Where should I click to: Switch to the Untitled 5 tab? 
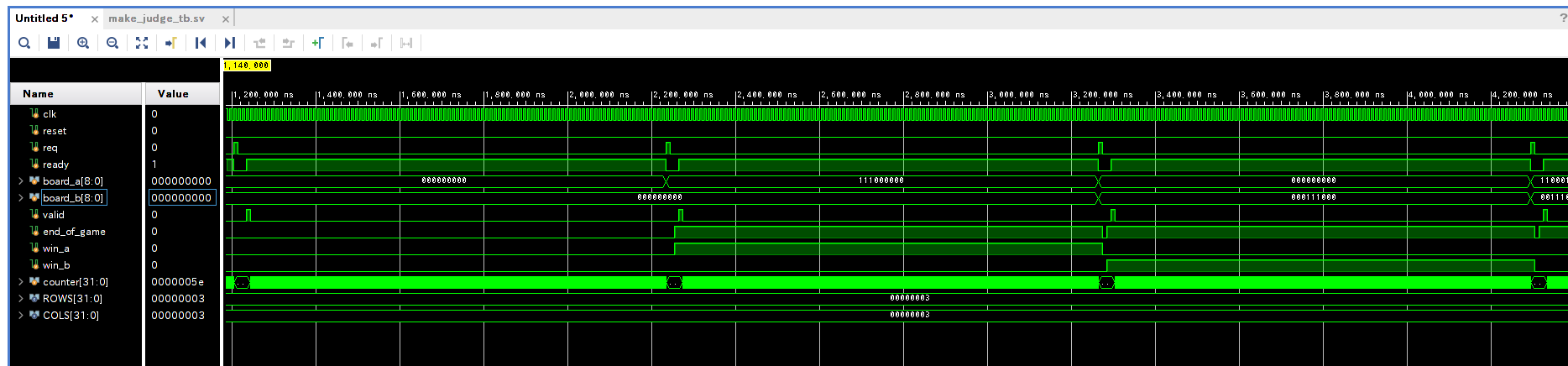[44, 18]
